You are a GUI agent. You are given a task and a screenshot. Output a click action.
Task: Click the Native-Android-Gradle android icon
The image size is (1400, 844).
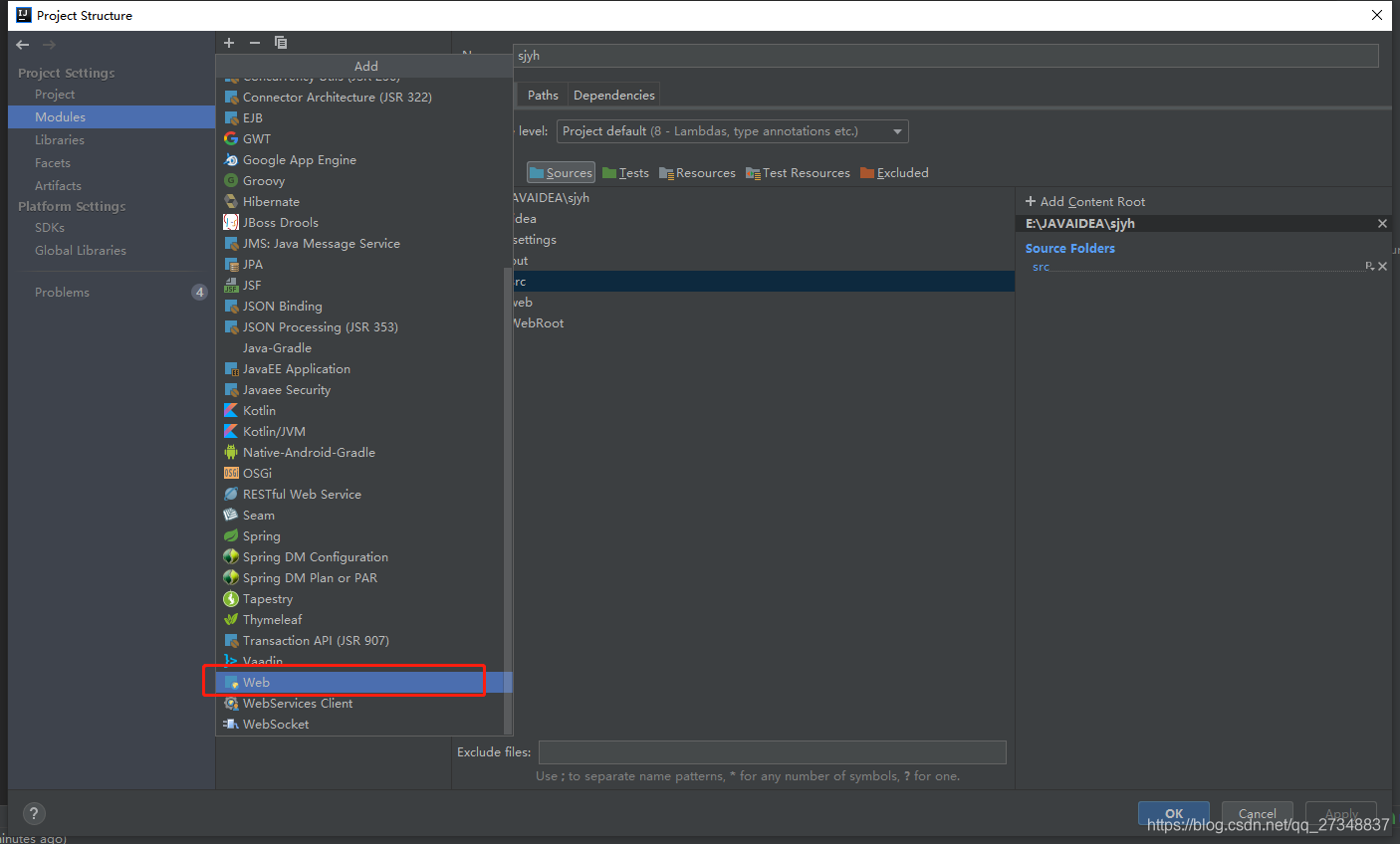[231, 452]
